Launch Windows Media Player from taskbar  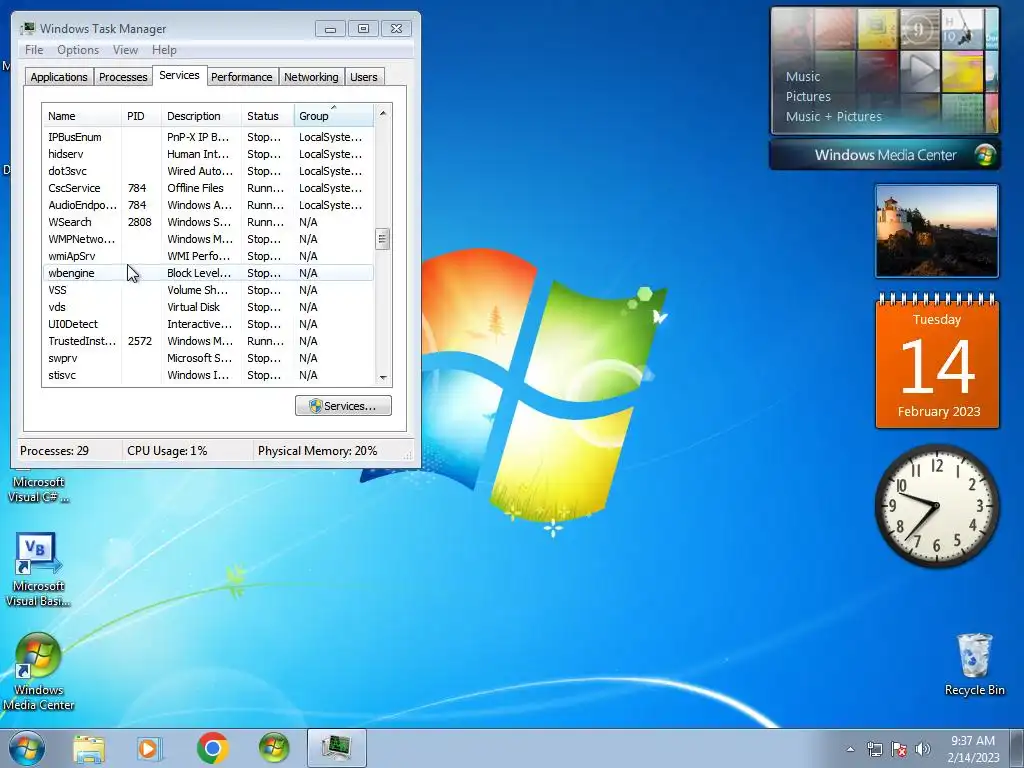point(149,748)
